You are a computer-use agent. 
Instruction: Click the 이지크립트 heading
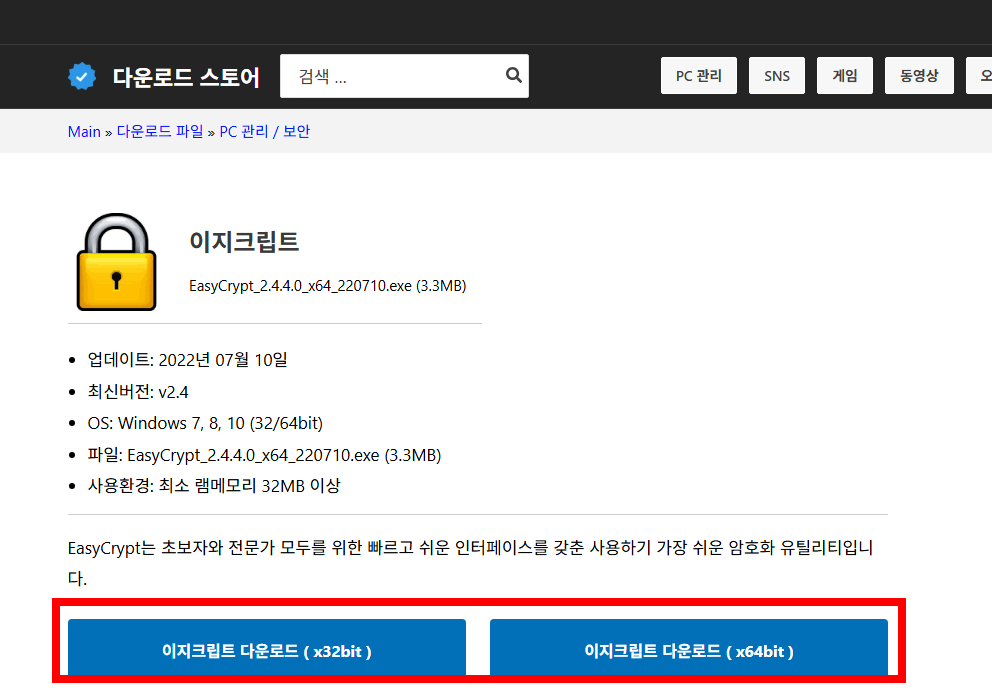244,241
